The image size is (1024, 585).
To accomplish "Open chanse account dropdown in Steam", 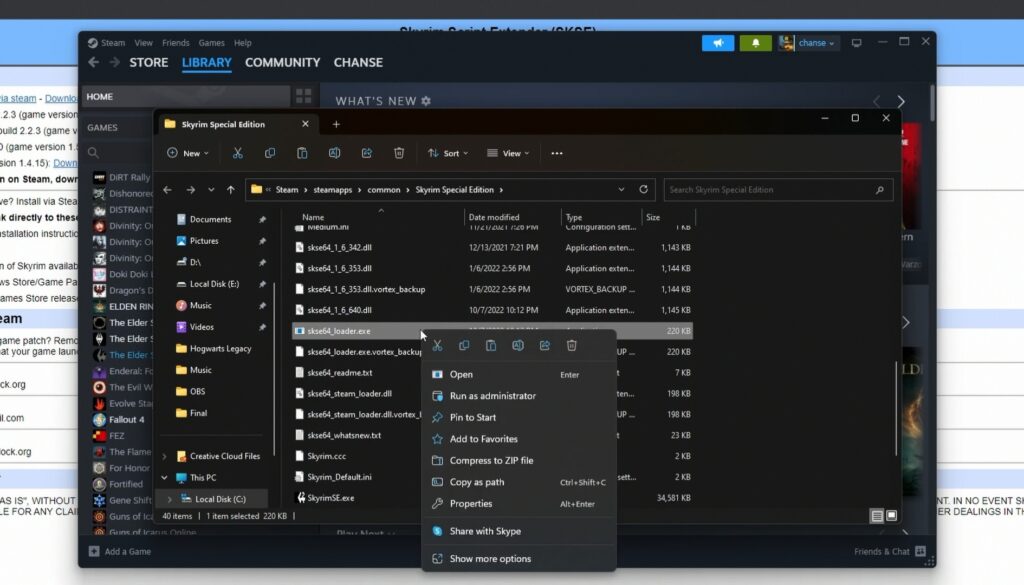I will coord(808,43).
